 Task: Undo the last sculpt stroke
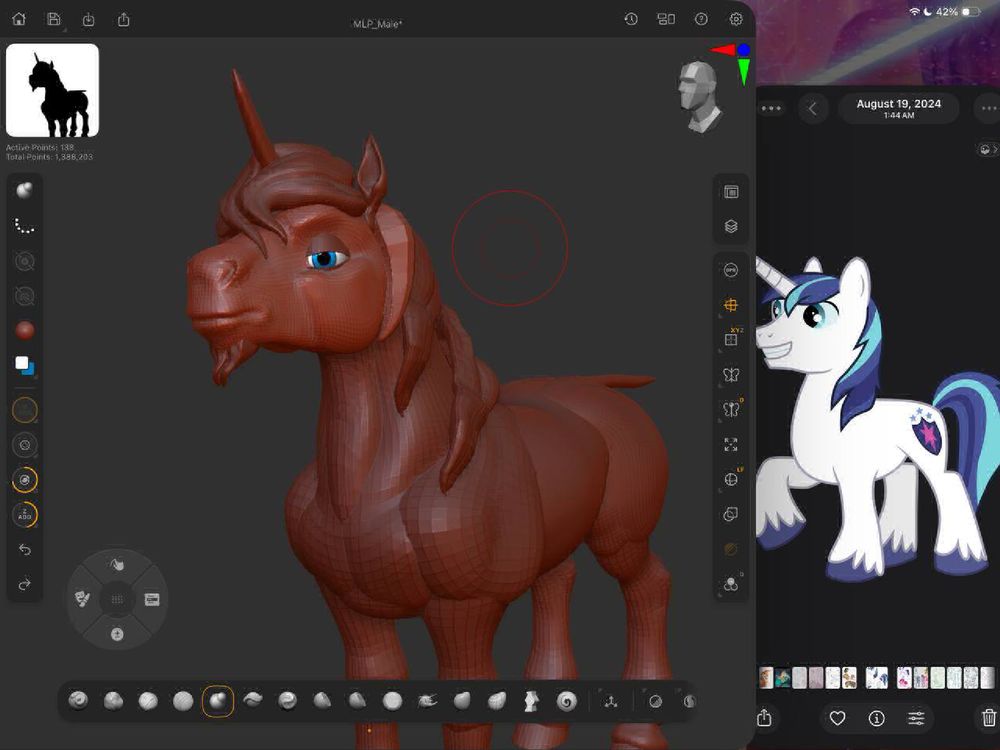click(25, 549)
